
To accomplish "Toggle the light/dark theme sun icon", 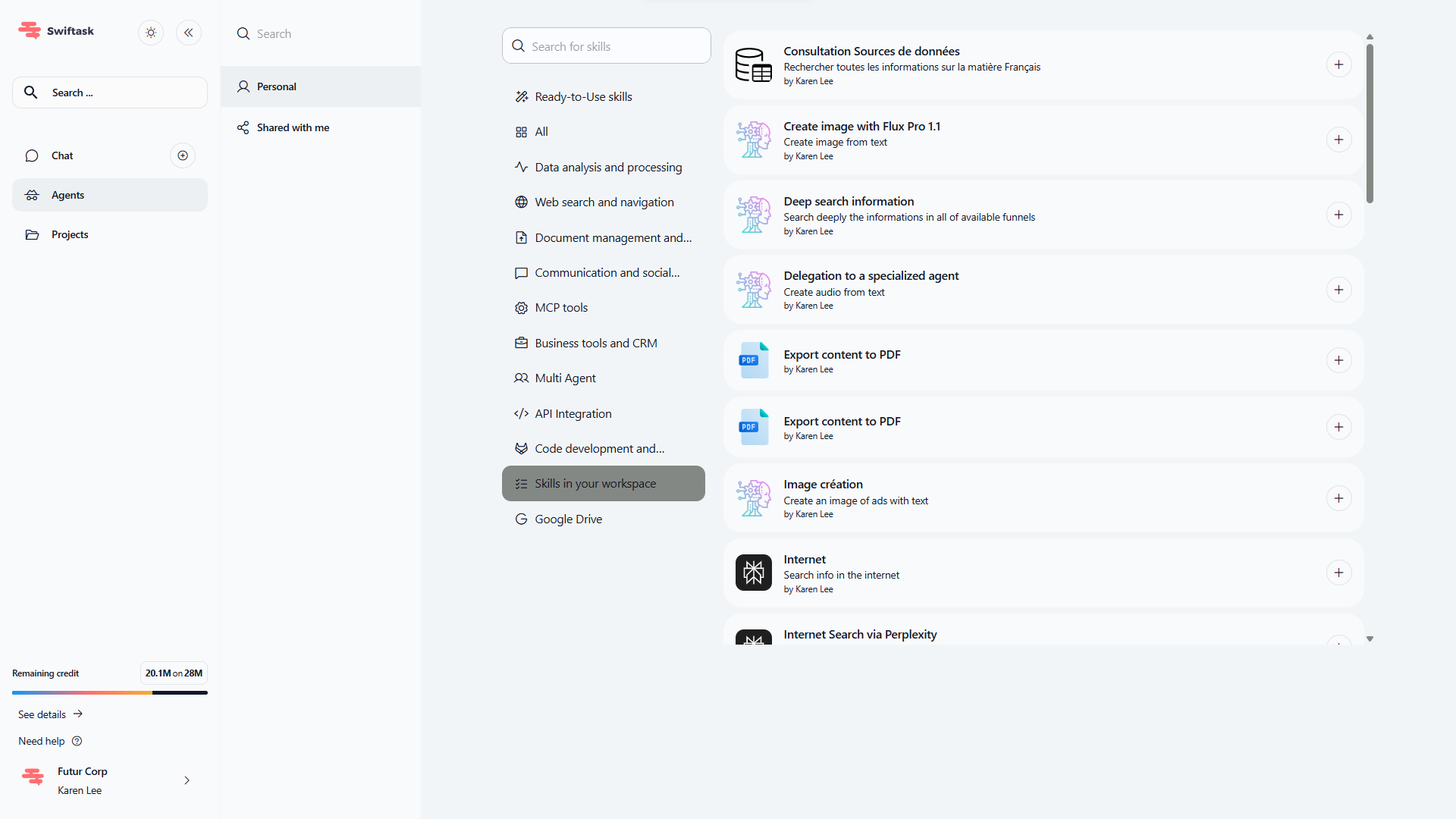I will coord(151,33).
